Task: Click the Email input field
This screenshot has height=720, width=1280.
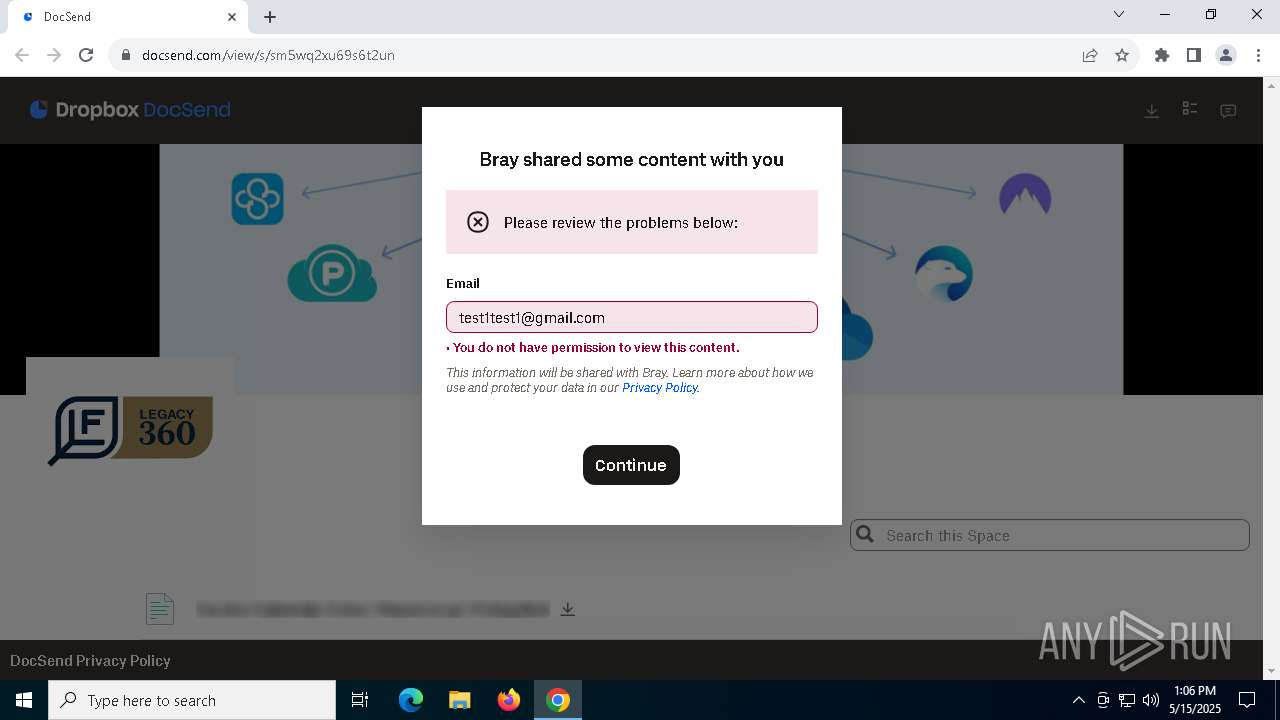Action: (632, 317)
